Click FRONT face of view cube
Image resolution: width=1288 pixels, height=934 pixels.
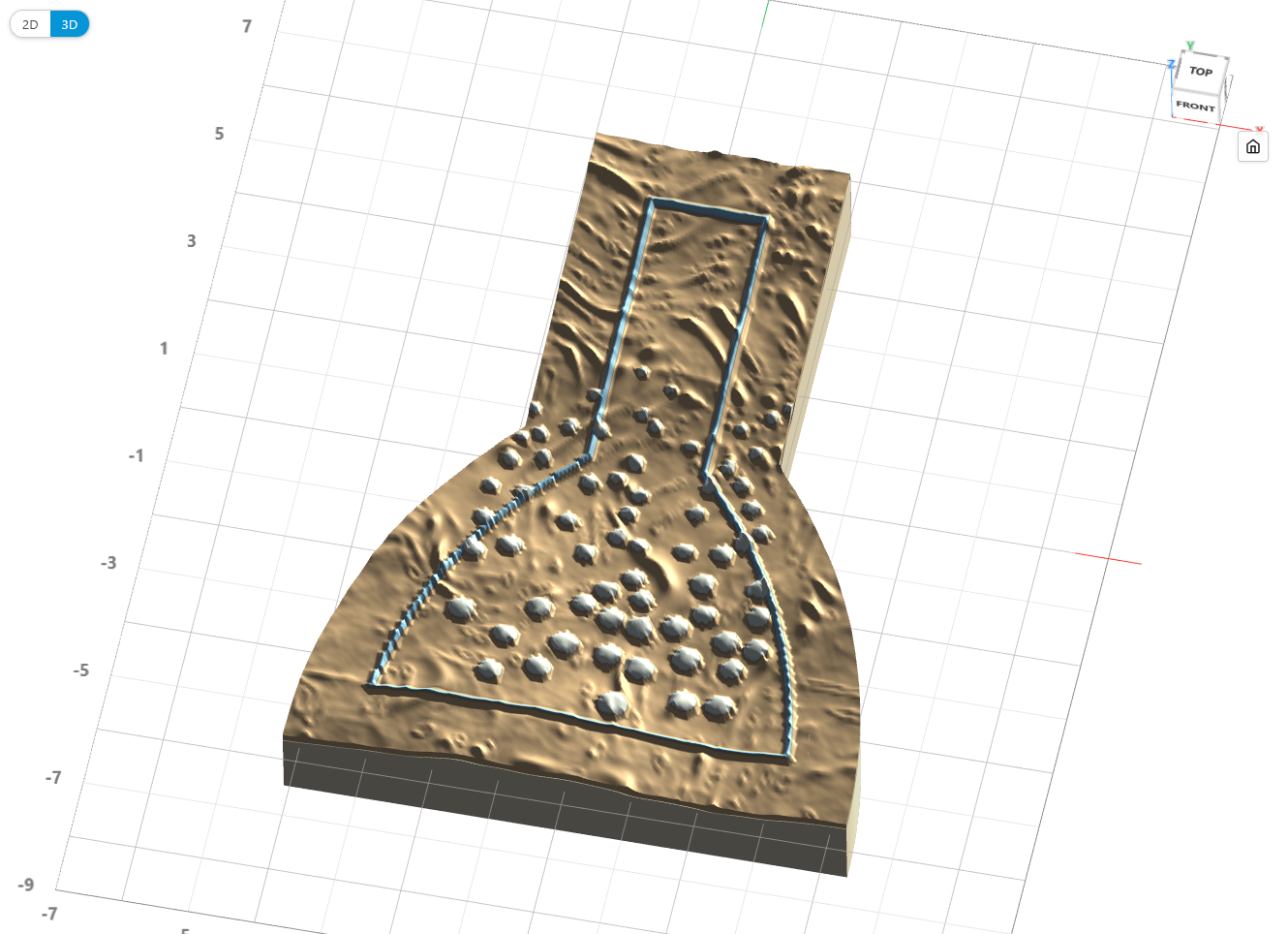[1195, 106]
